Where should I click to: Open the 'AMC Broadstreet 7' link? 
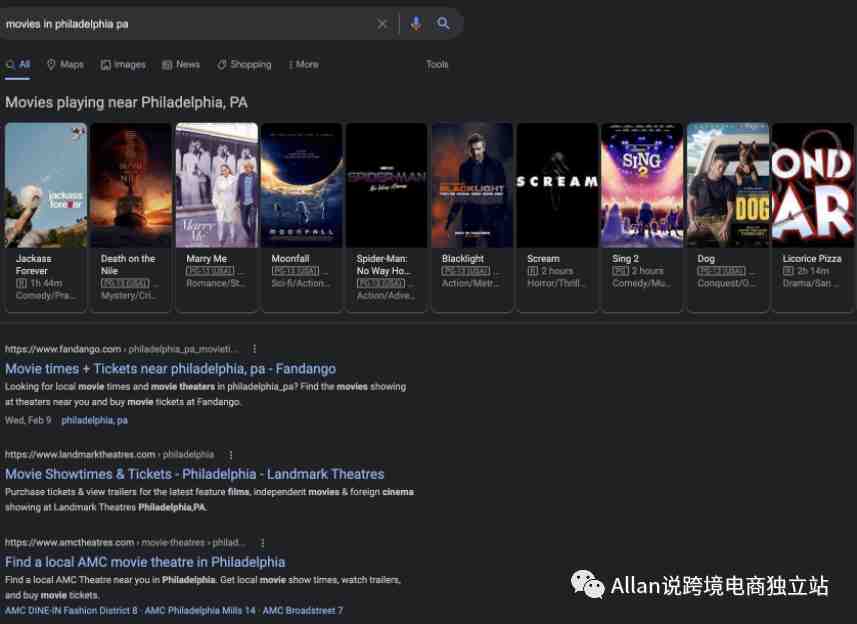[x=303, y=610]
